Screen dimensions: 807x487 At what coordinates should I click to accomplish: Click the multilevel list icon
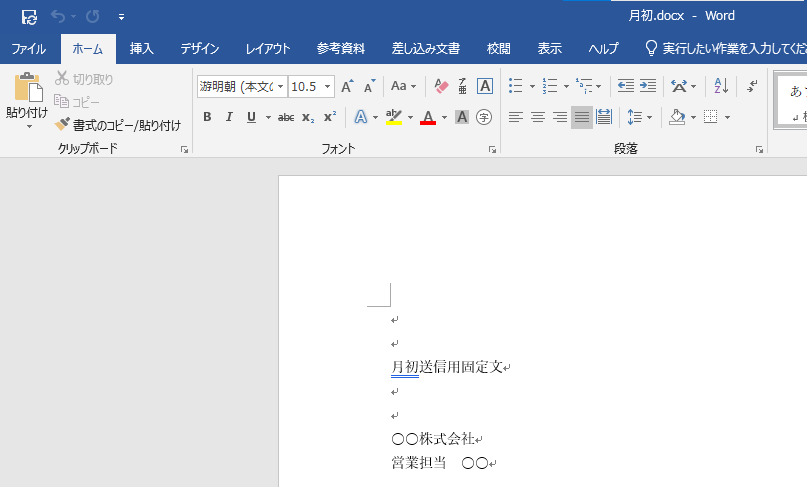pos(584,86)
